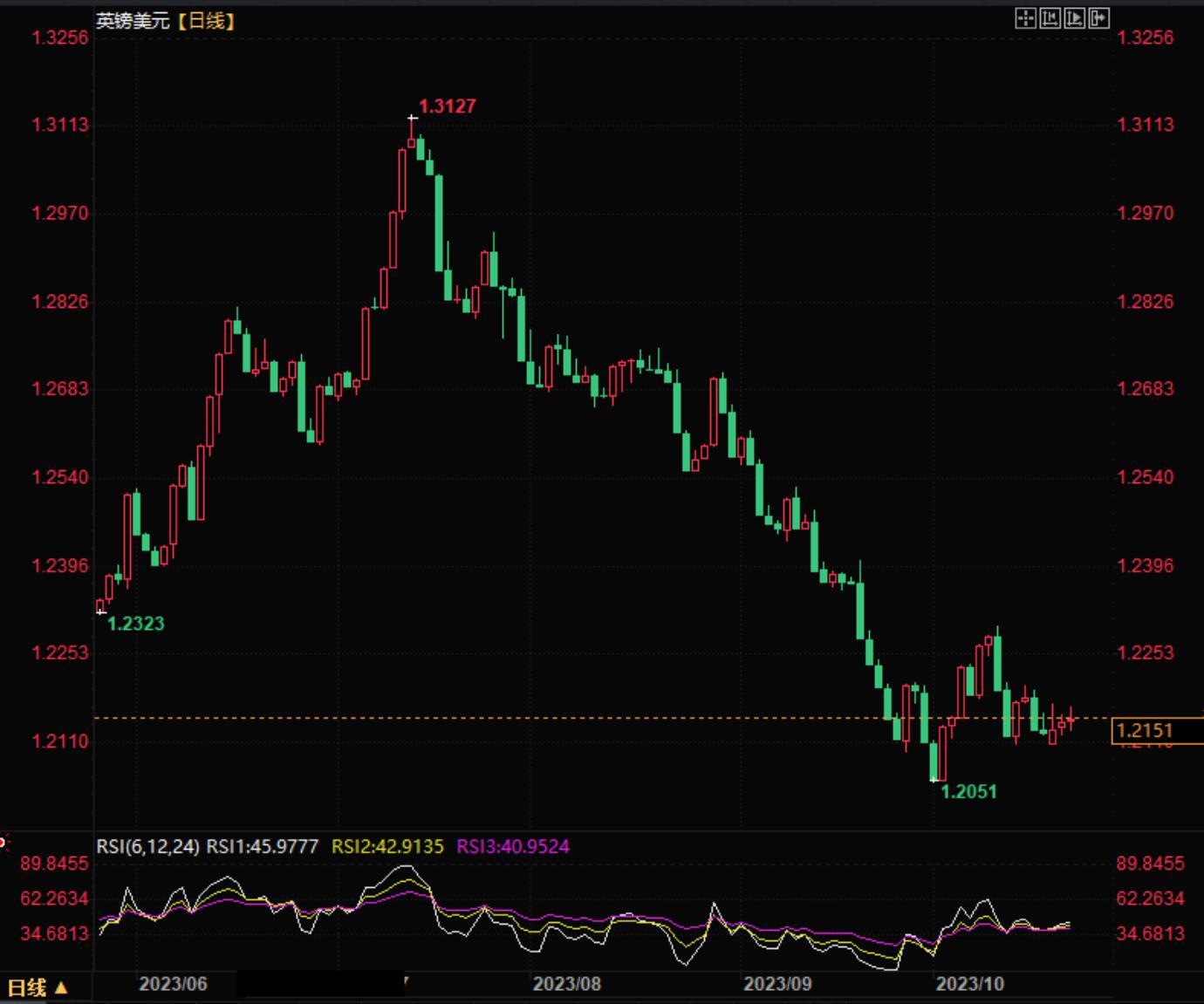Click the 1.3127 high price marker

click(448, 106)
